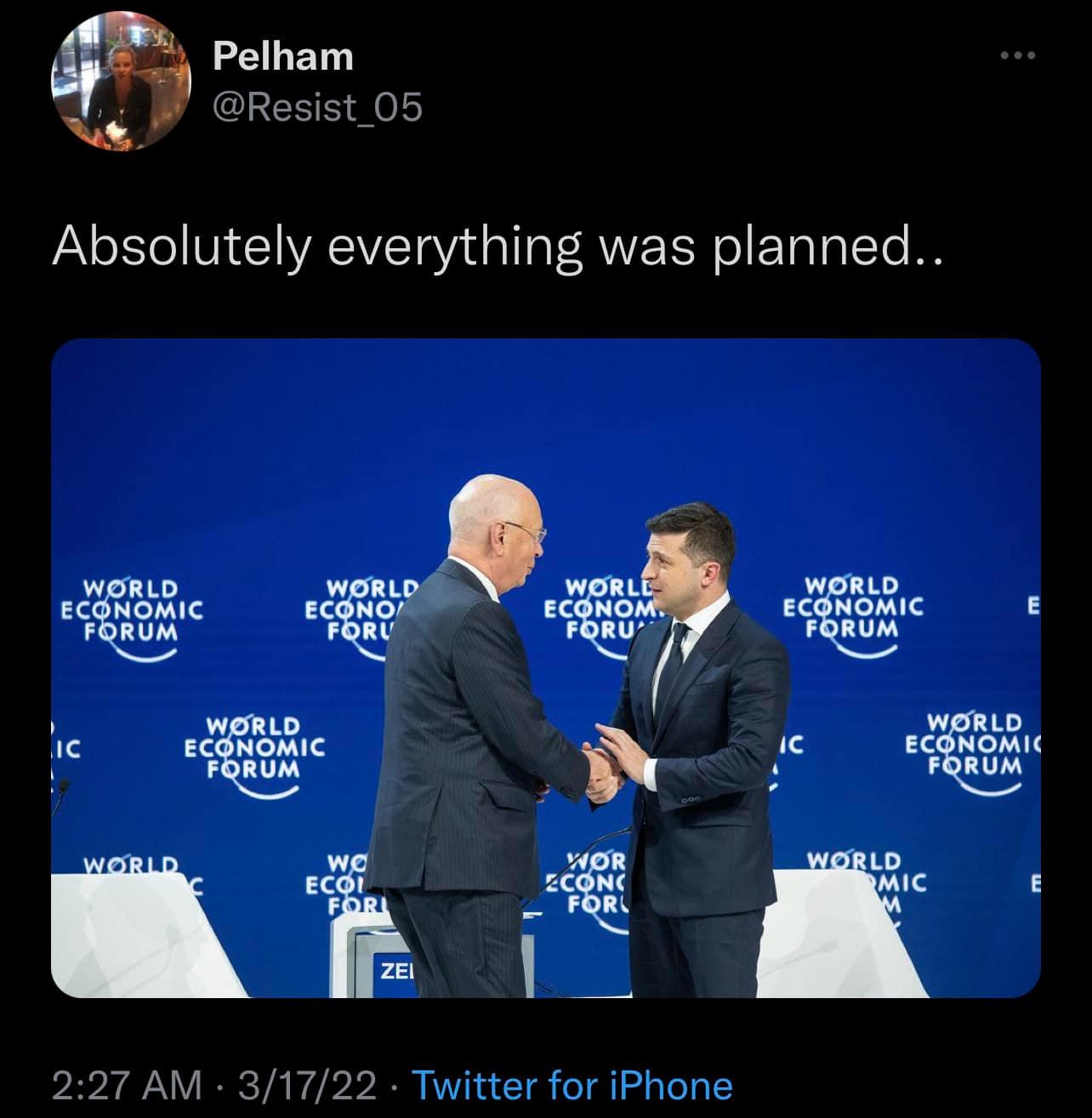
Task: Click the dark-haired man's suit jacket buttons
Action: (x=689, y=799)
